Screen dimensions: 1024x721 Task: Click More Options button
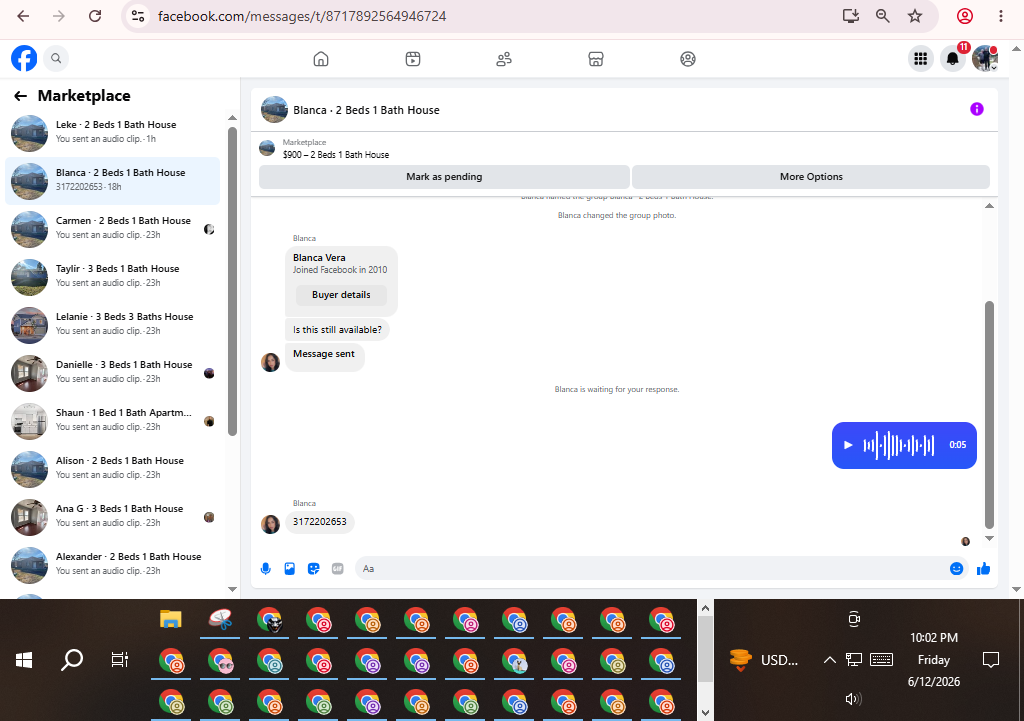[x=811, y=177]
